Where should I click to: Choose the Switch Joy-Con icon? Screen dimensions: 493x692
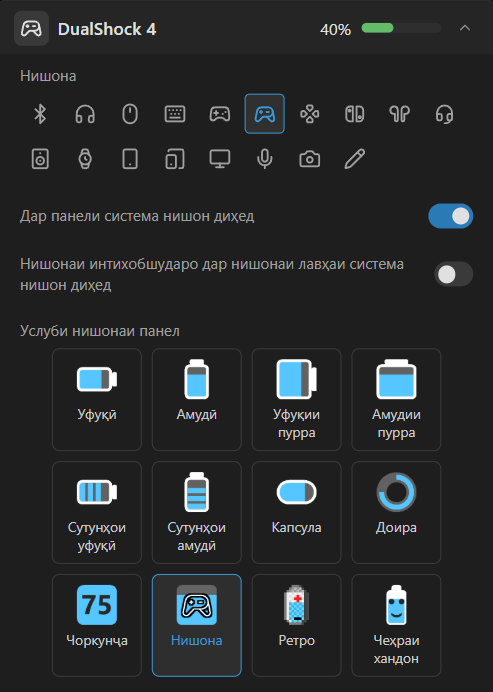coord(354,114)
